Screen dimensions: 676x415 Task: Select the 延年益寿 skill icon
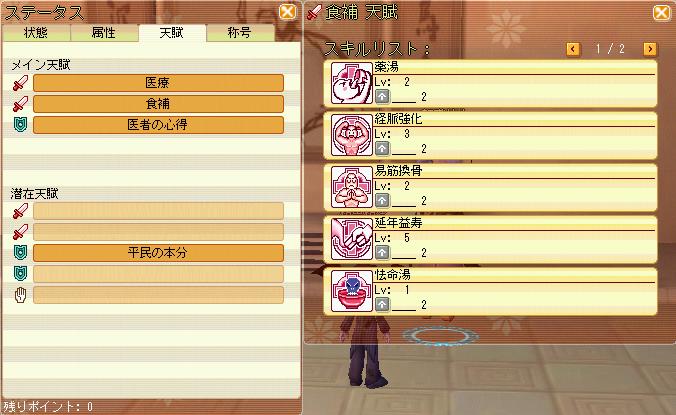[x=351, y=239]
